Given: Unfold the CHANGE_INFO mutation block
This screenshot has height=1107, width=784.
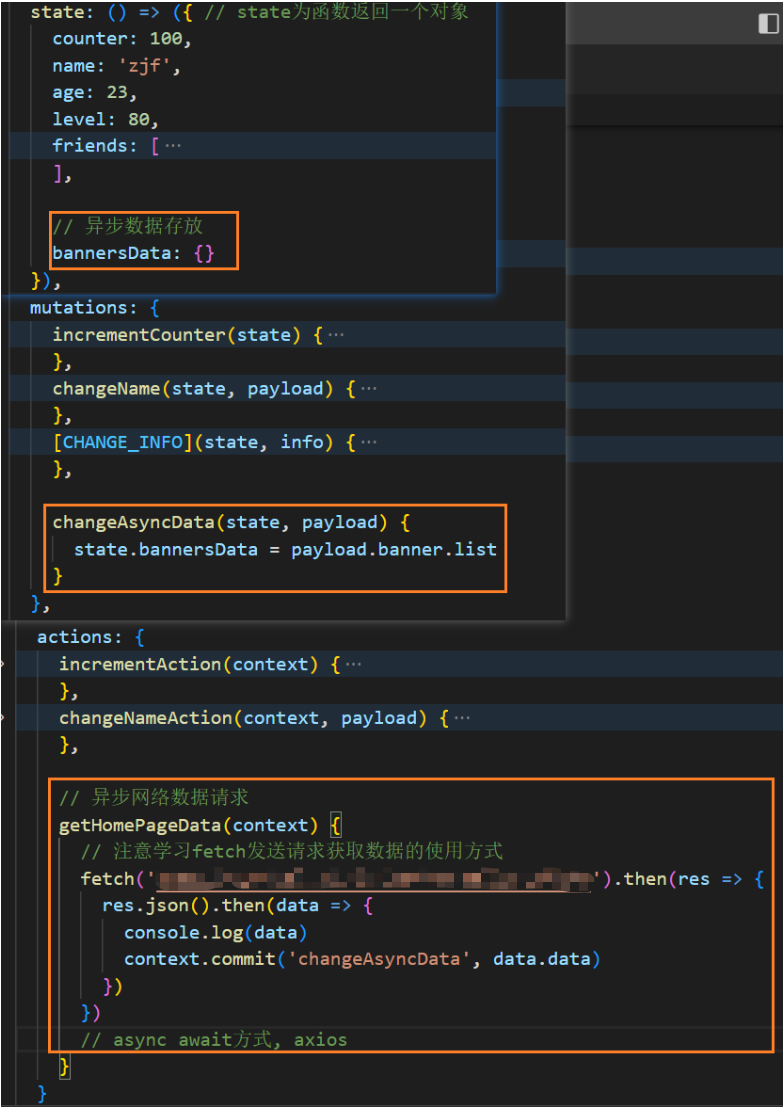Looking at the screenshot, I should click(369, 443).
